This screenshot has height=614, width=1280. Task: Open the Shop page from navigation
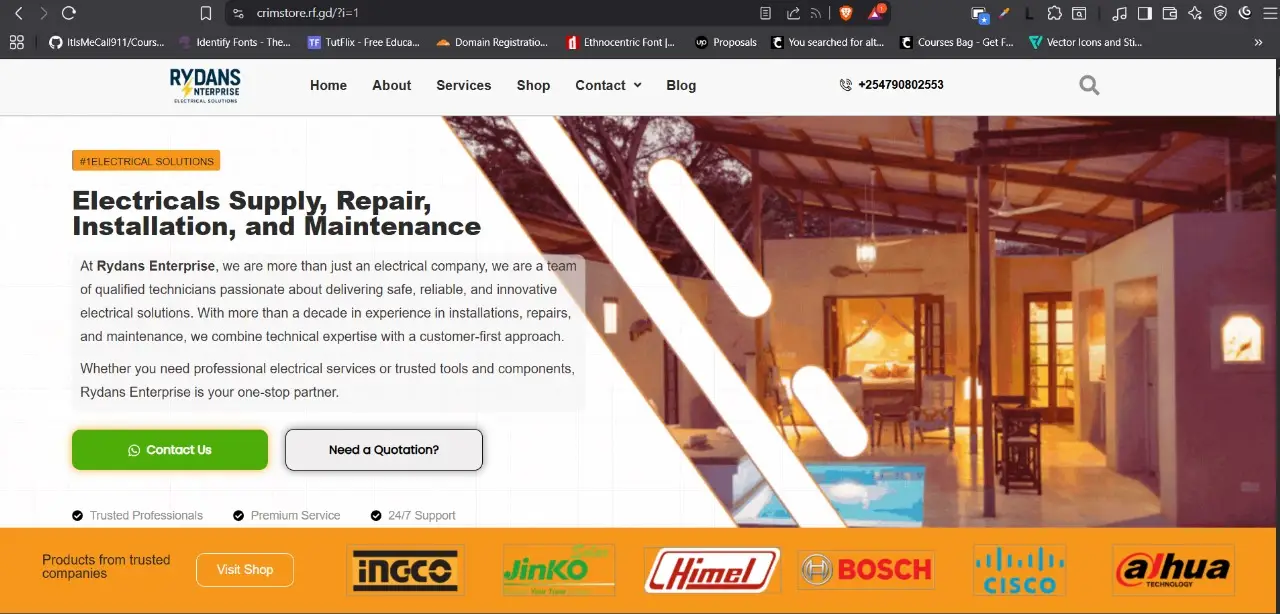(x=533, y=86)
